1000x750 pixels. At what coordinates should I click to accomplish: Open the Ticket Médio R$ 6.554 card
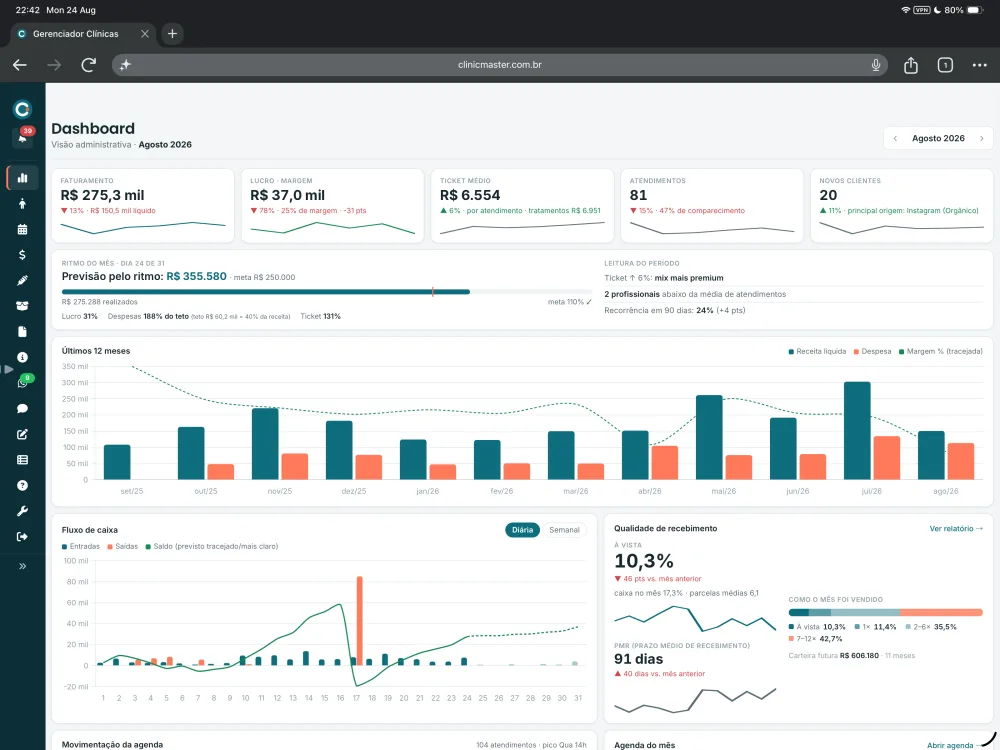tap(522, 205)
